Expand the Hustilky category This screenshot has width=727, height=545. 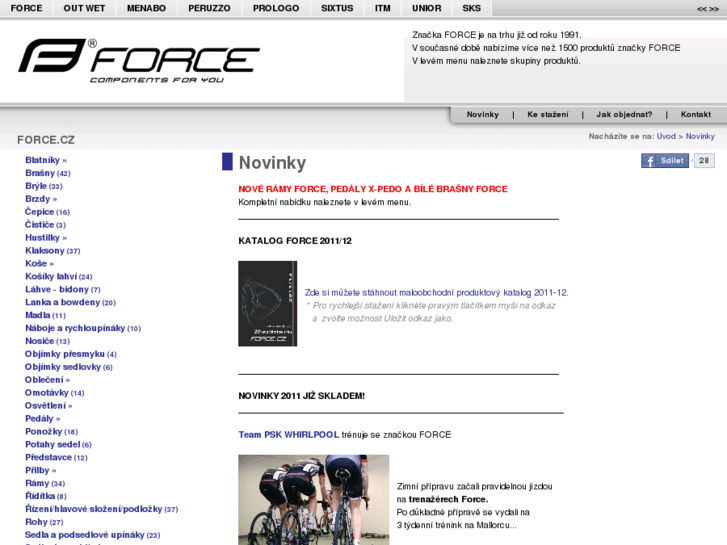tap(46, 238)
